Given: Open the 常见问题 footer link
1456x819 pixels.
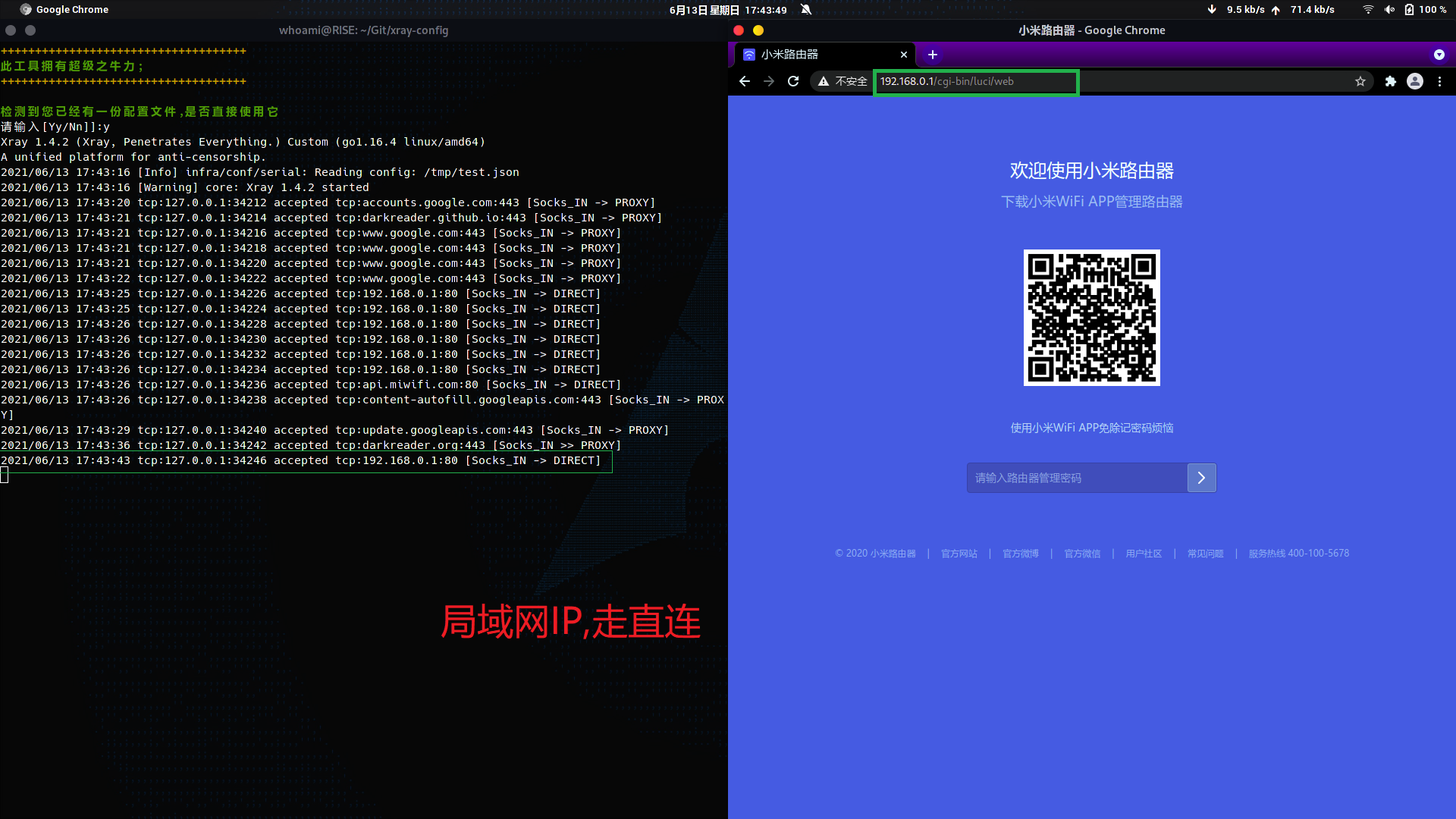Looking at the screenshot, I should (1205, 554).
